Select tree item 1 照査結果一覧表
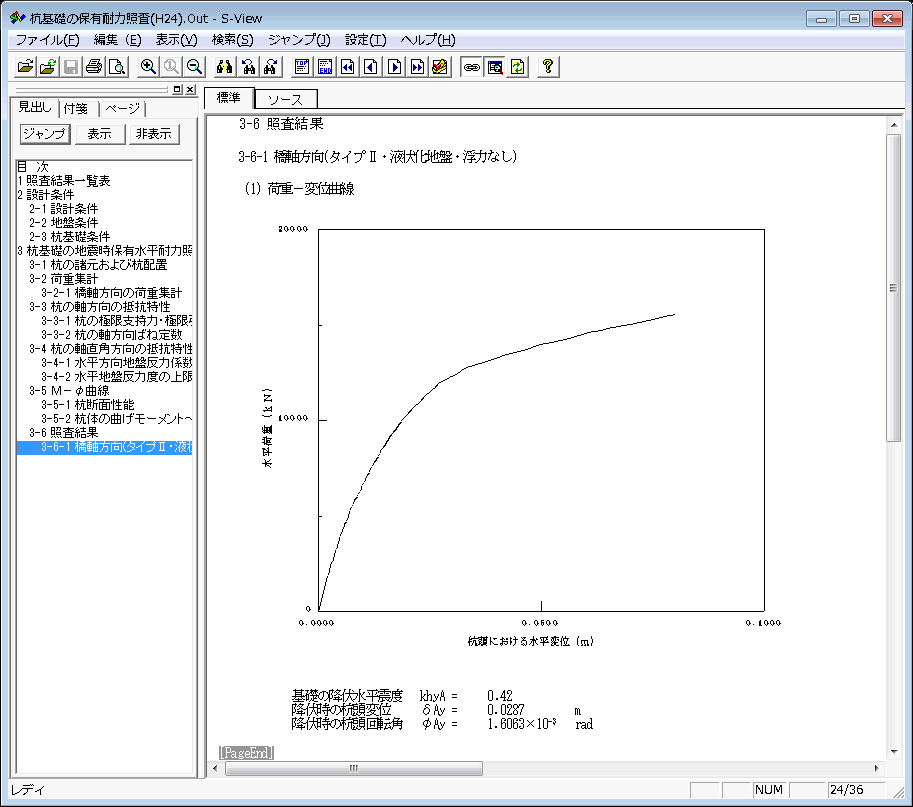Image resolution: width=913 pixels, height=807 pixels. tap(64, 181)
